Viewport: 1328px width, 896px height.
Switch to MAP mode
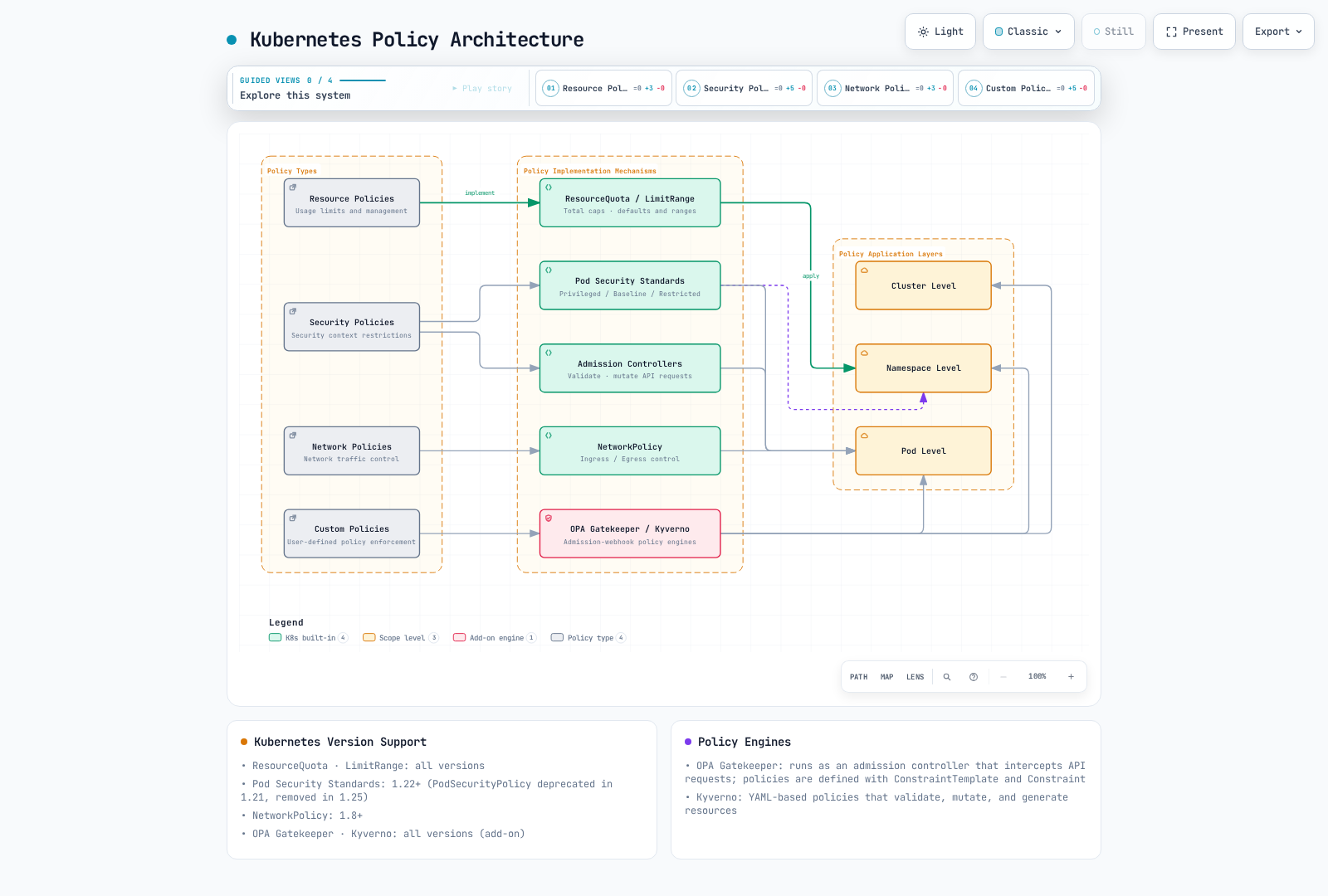pyautogui.click(x=886, y=677)
